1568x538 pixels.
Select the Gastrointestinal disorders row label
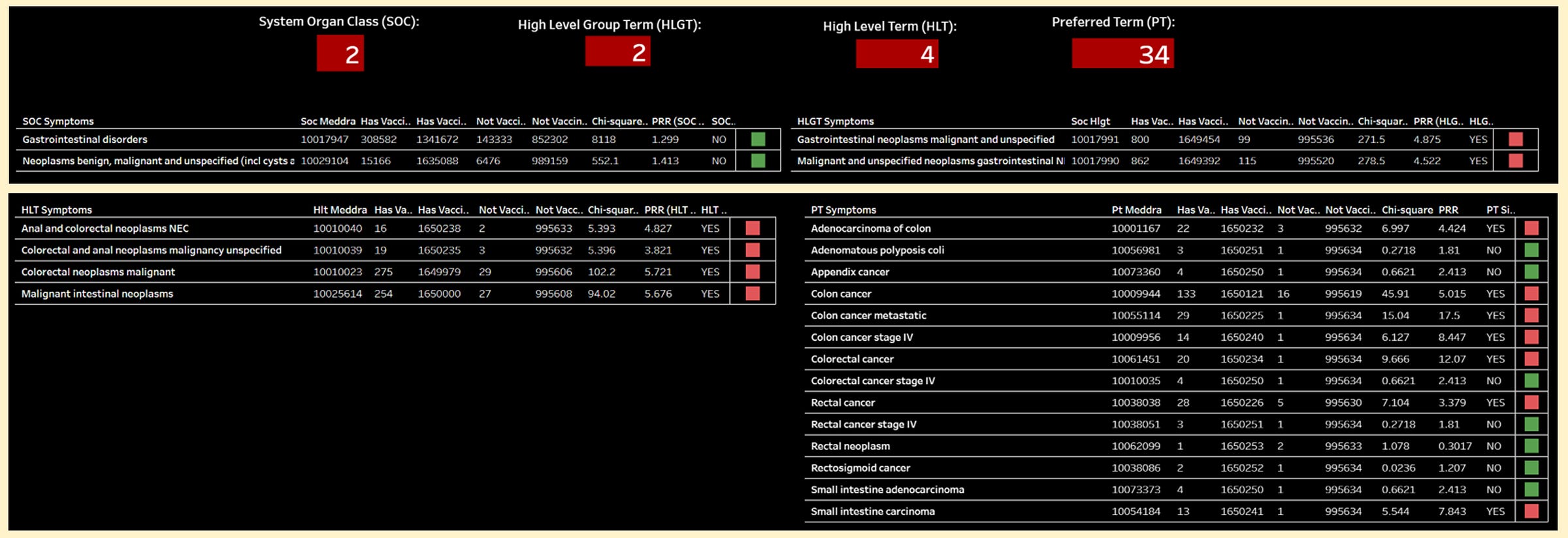tap(85, 140)
